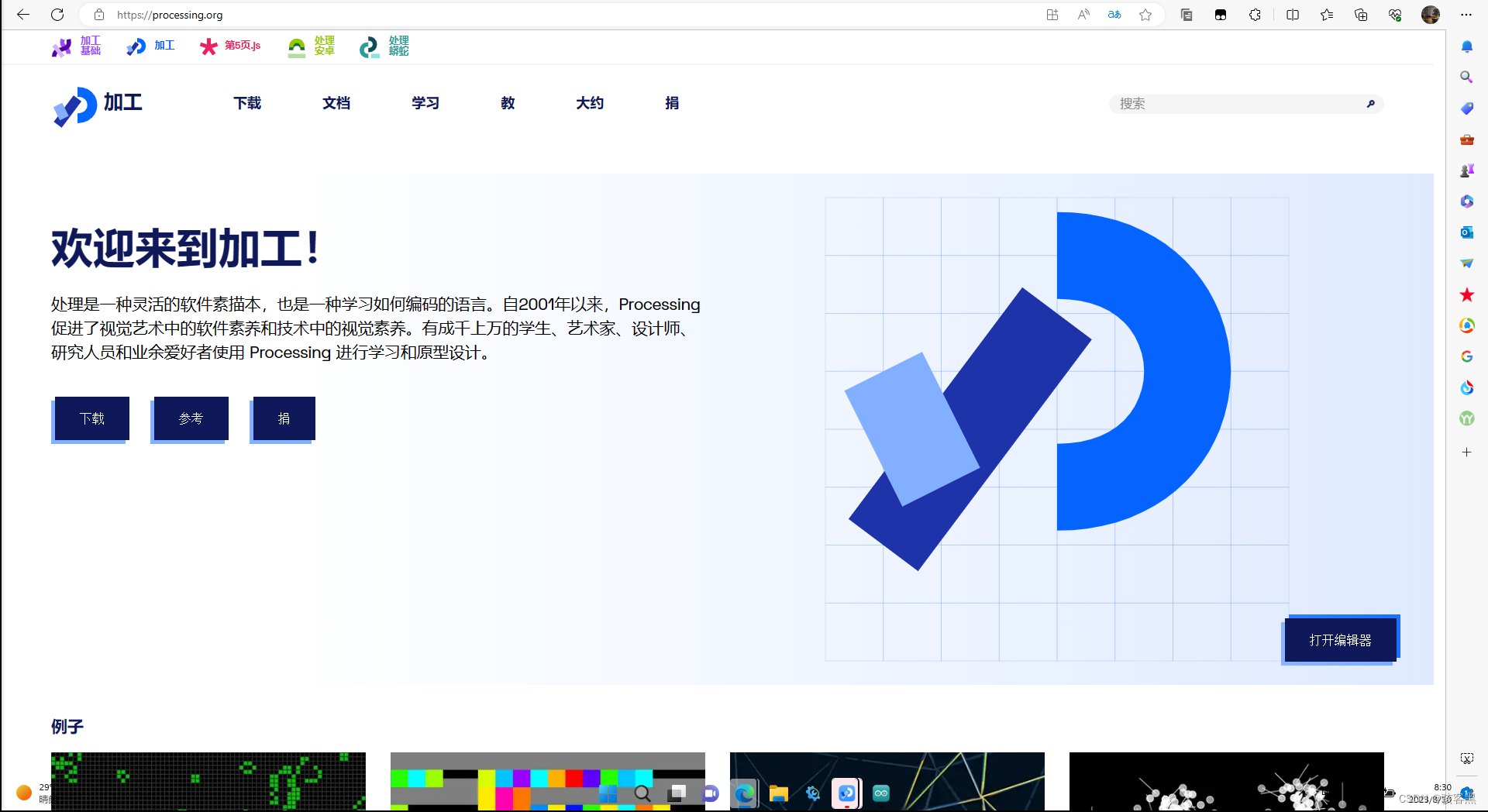Viewport: 1488px width, 812px height.
Task: Launch Arduino from the taskbar
Action: (880, 793)
